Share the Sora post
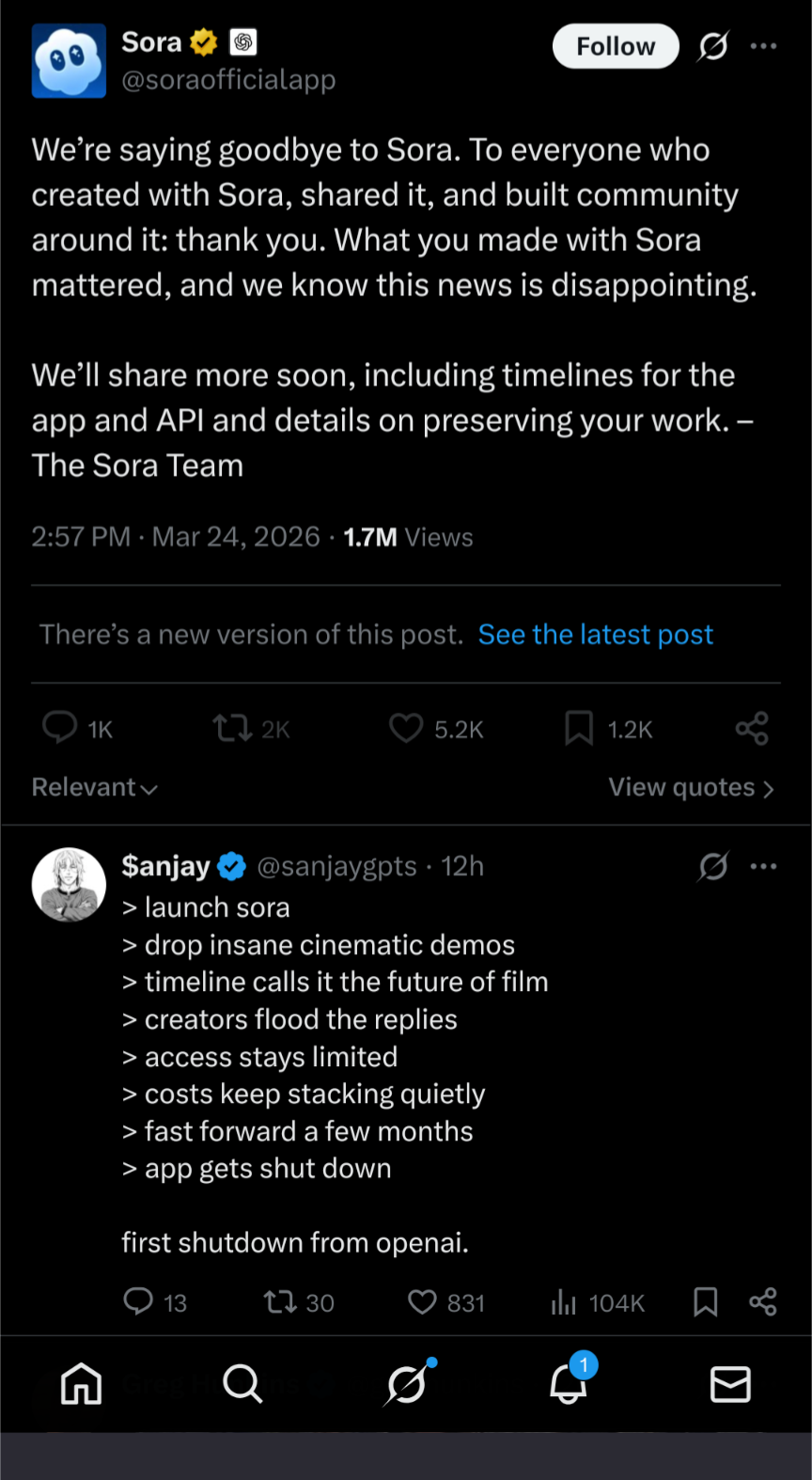This screenshot has height=1480, width=812. 752,728
